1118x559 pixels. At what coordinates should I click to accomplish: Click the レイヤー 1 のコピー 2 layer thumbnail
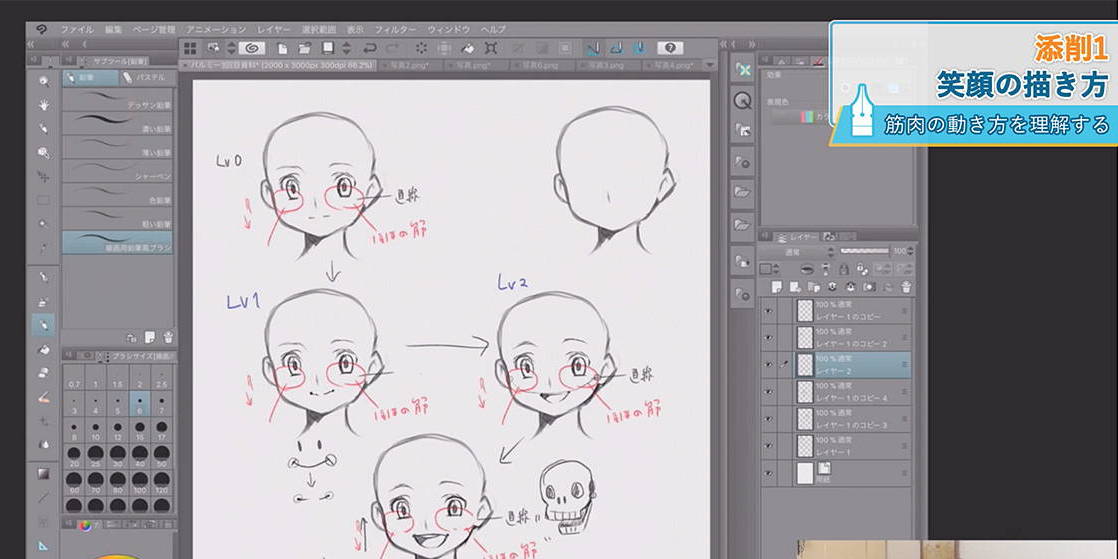(805, 338)
